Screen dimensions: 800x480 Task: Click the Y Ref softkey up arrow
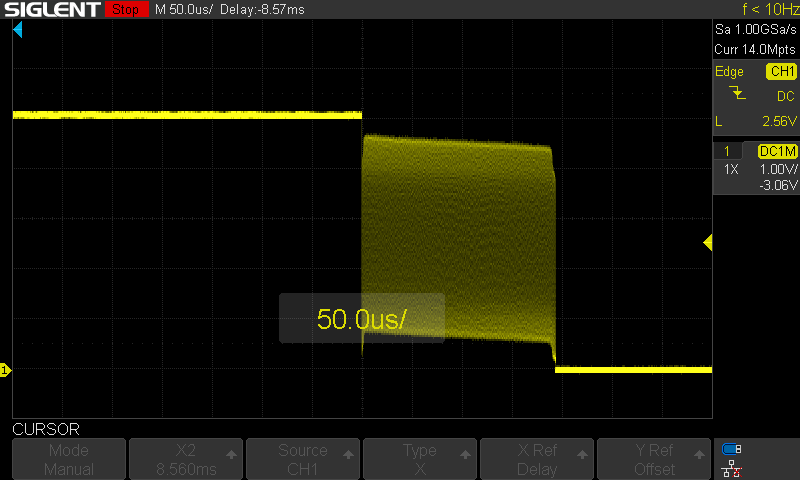click(x=699, y=454)
